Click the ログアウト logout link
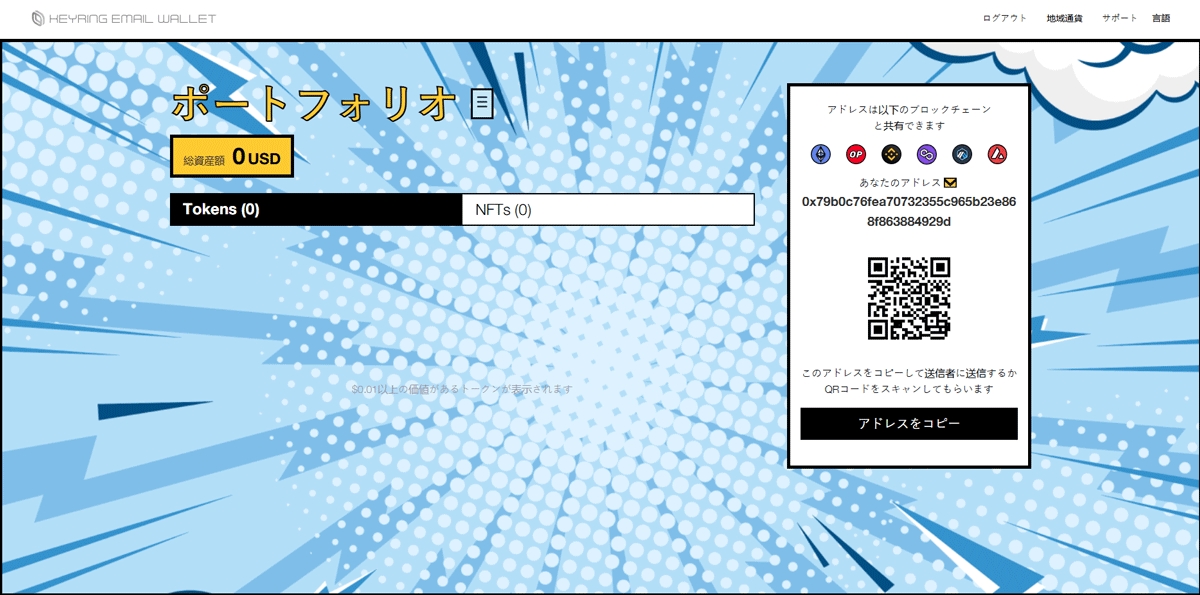Viewport: 1200px width, 595px height. [x=1004, y=18]
